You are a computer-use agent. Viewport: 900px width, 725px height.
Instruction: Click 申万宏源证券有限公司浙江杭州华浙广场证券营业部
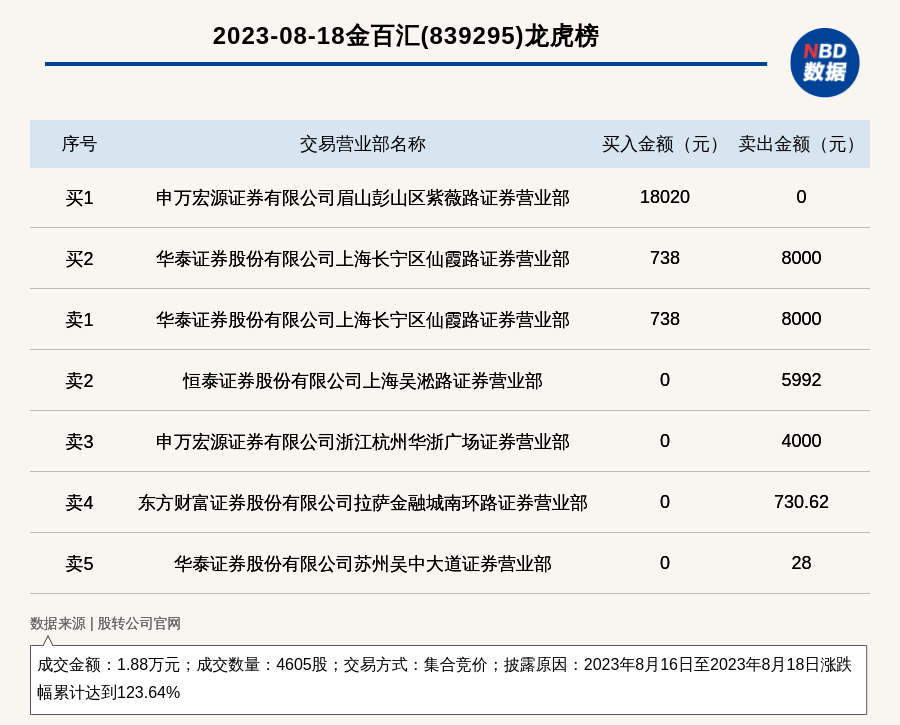coord(363,442)
